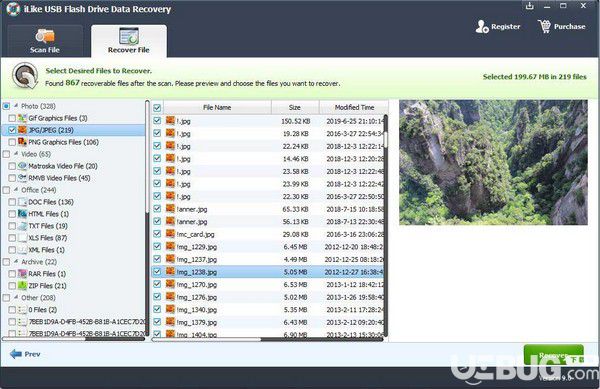Viewport: 600px width, 389px height.
Task: Click the DOC Files icon
Action: click(x=23, y=202)
